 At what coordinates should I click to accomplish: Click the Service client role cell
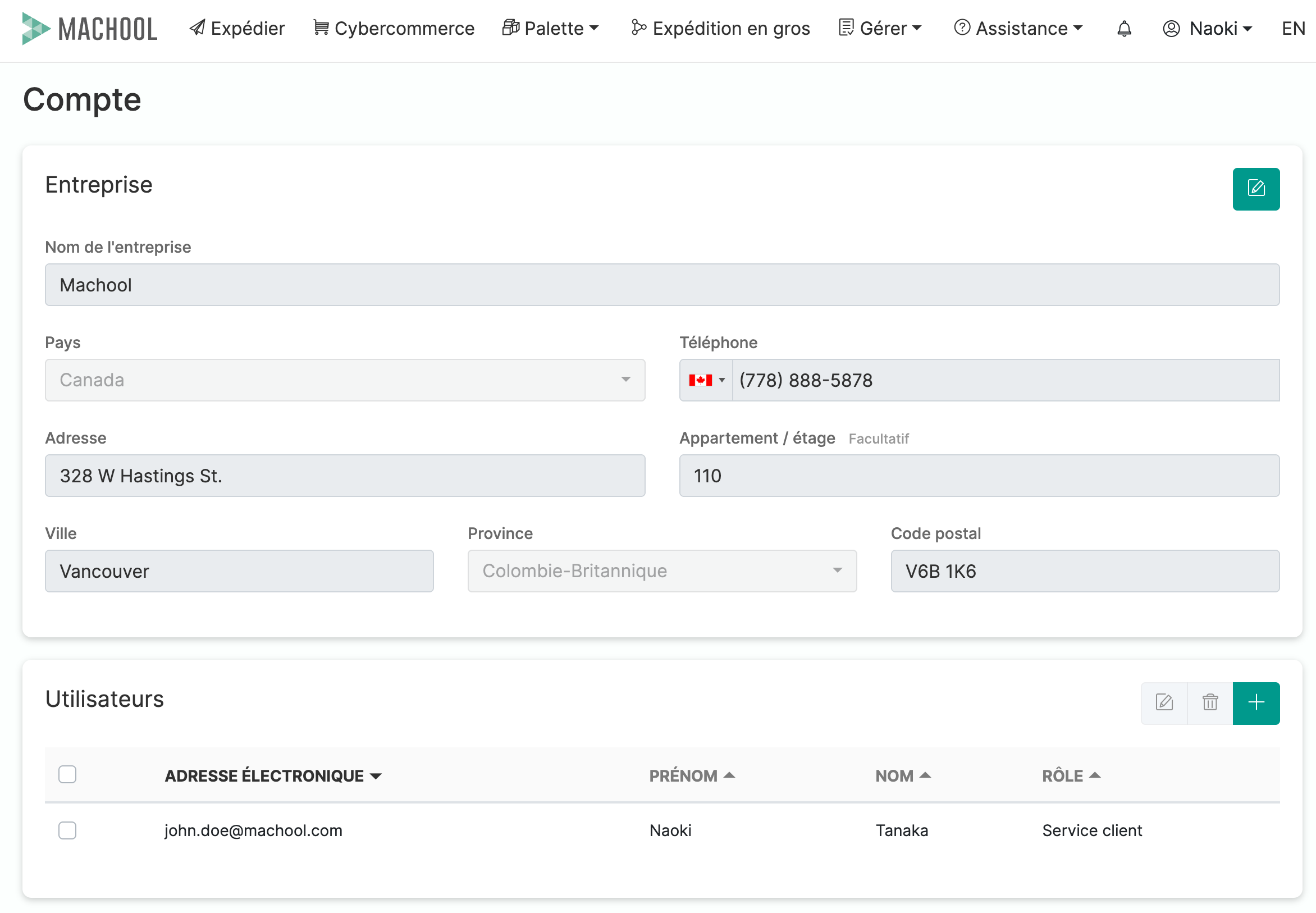(1091, 830)
